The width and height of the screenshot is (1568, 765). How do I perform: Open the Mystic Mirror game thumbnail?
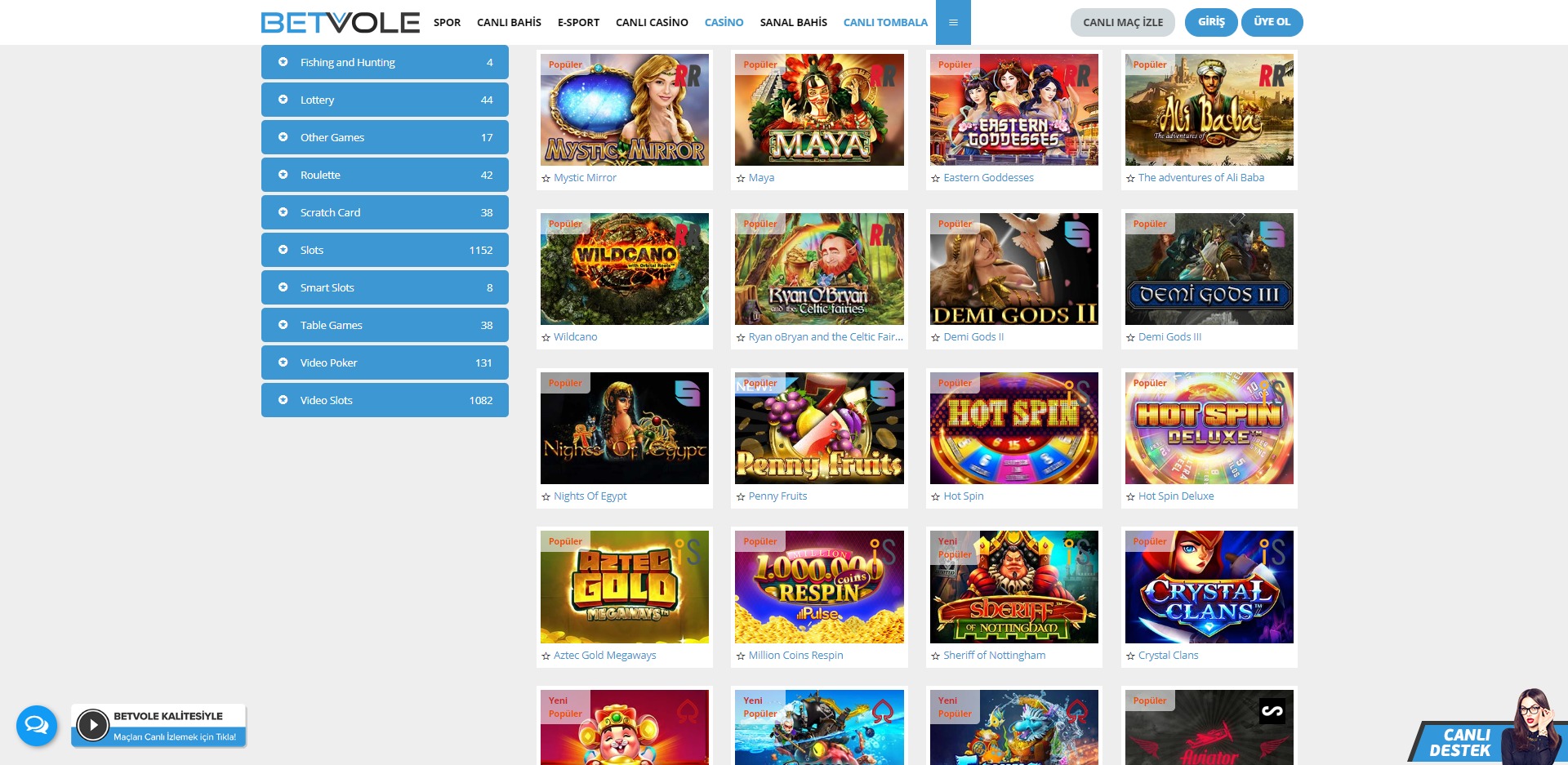625,109
